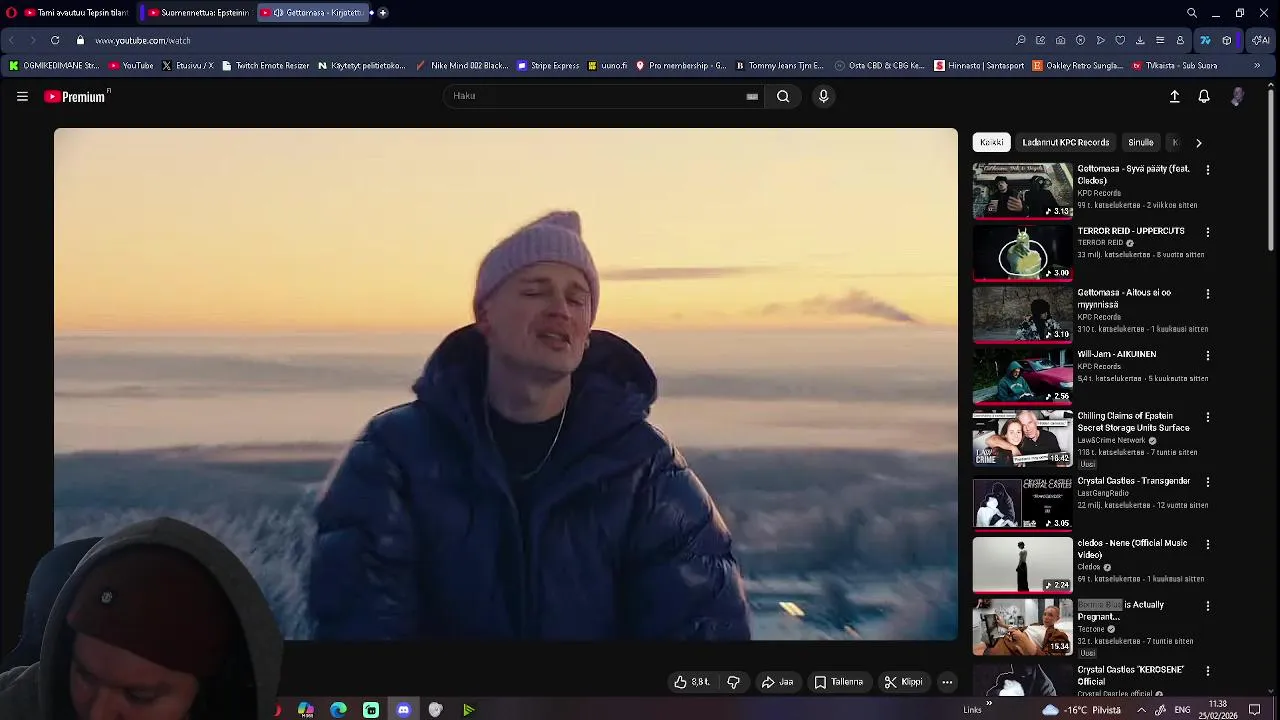1280x720 pixels.
Task: Click the main video player to pause
Action: (x=506, y=384)
